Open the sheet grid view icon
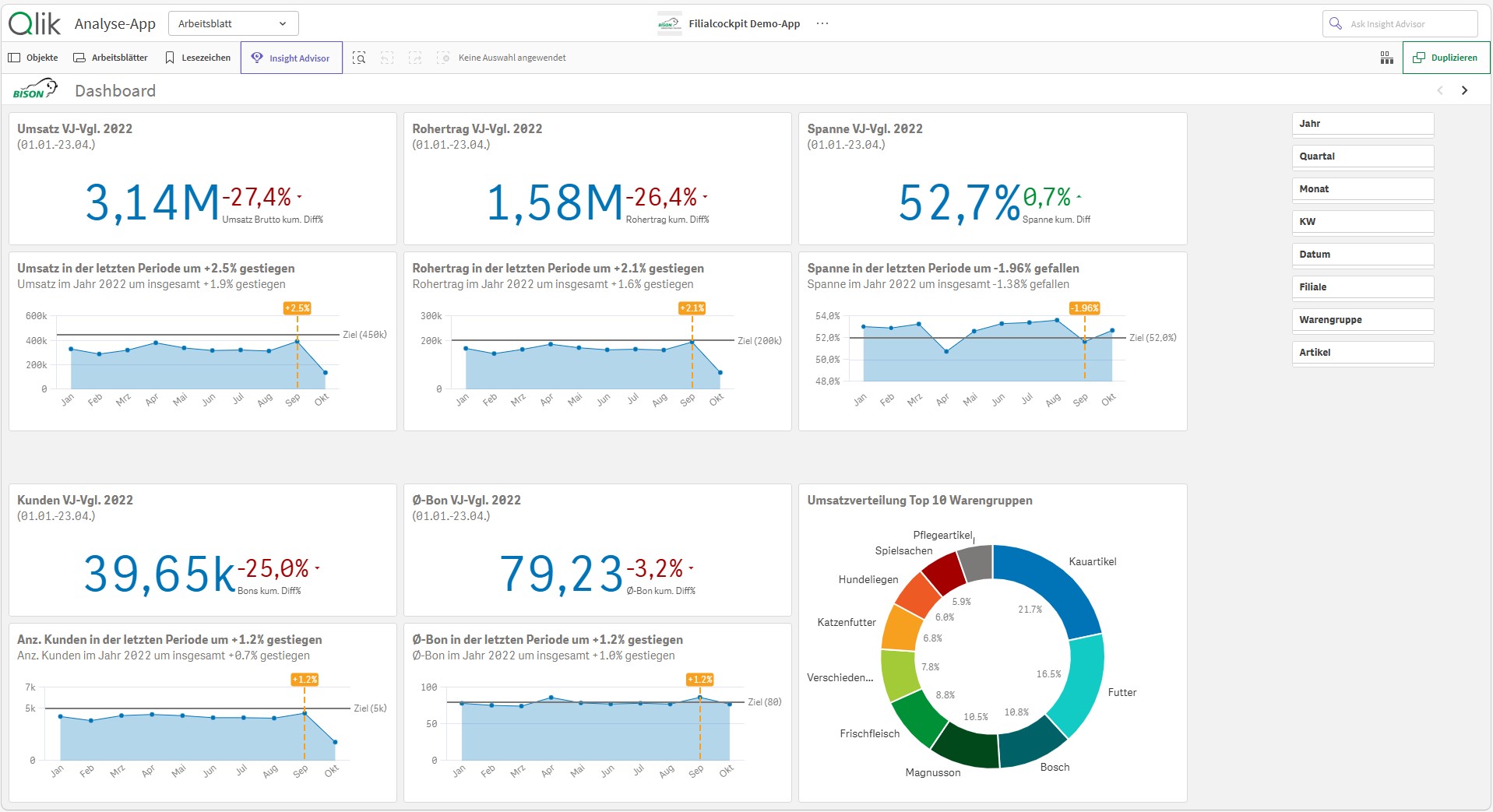The width and height of the screenshot is (1493, 812). tap(1386, 58)
